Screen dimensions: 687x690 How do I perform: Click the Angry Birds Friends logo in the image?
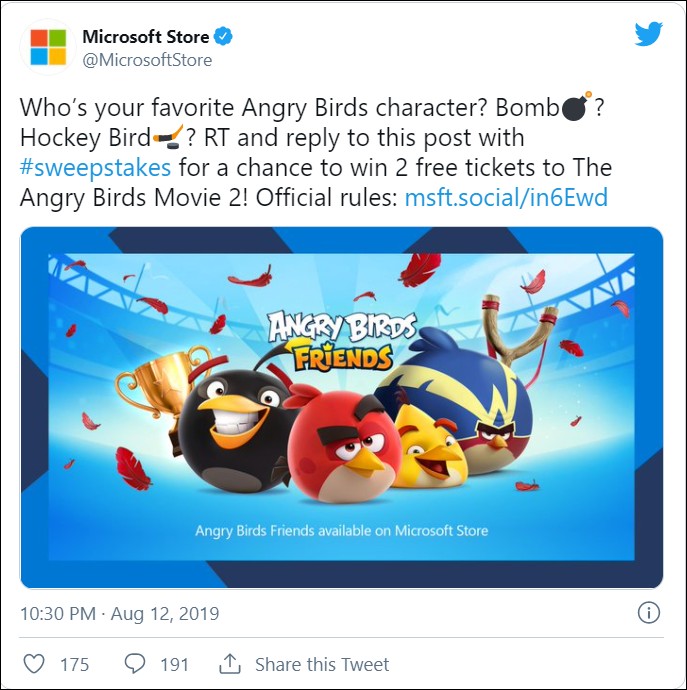(330, 340)
